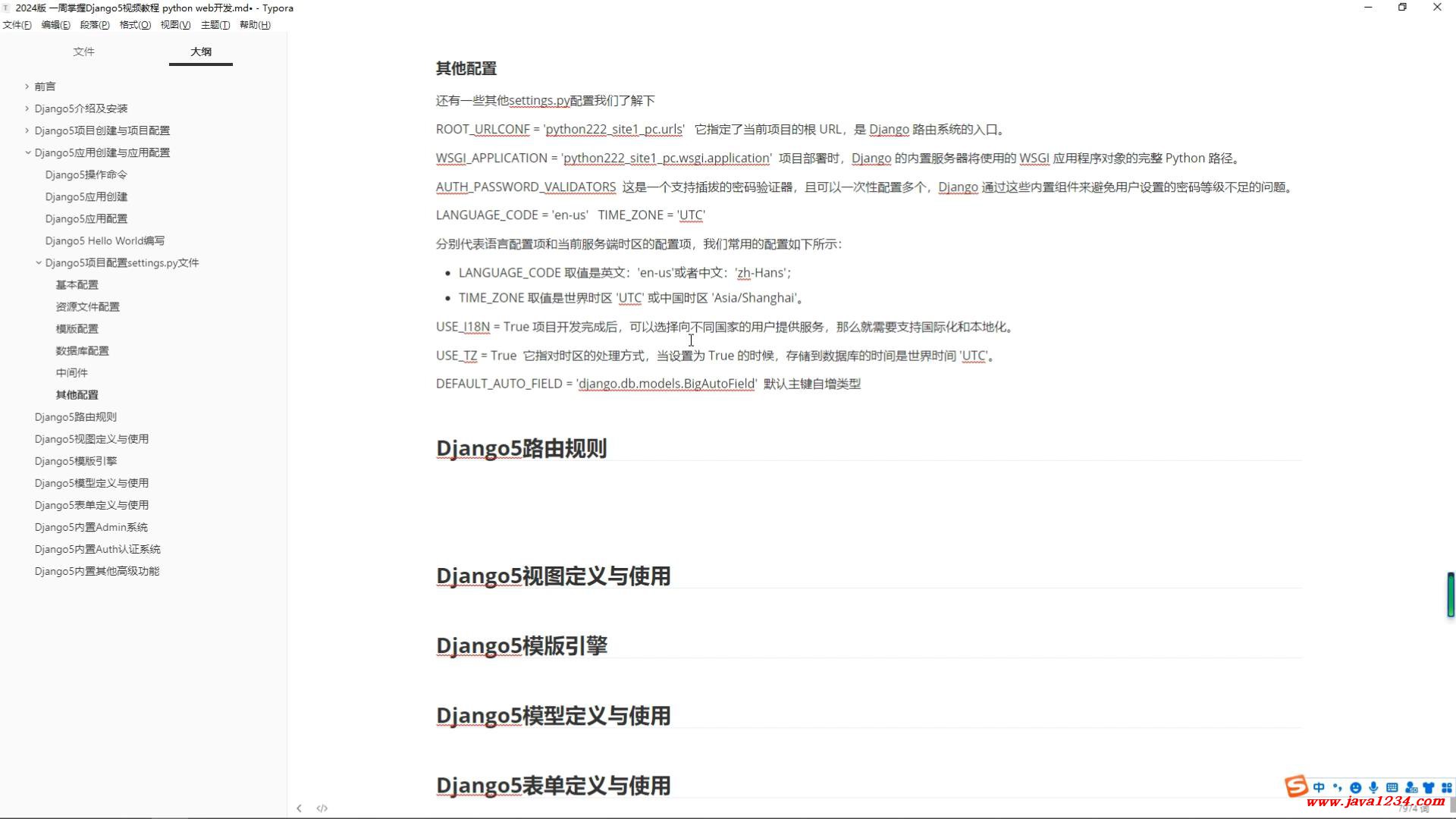Toggle Chinese input mode indicator 中

(x=1319, y=787)
